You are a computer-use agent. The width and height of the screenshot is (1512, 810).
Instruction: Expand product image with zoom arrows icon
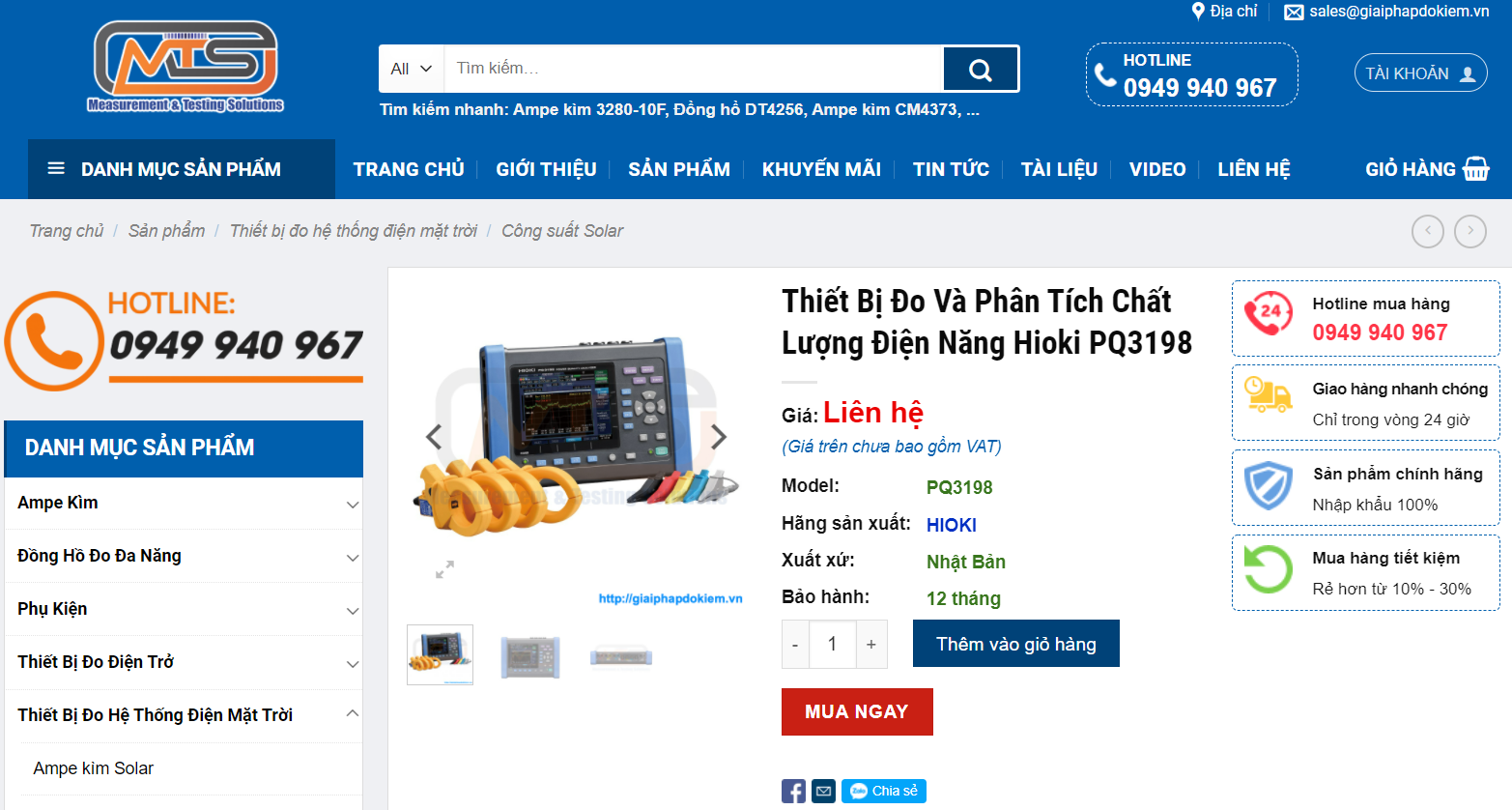click(444, 569)
